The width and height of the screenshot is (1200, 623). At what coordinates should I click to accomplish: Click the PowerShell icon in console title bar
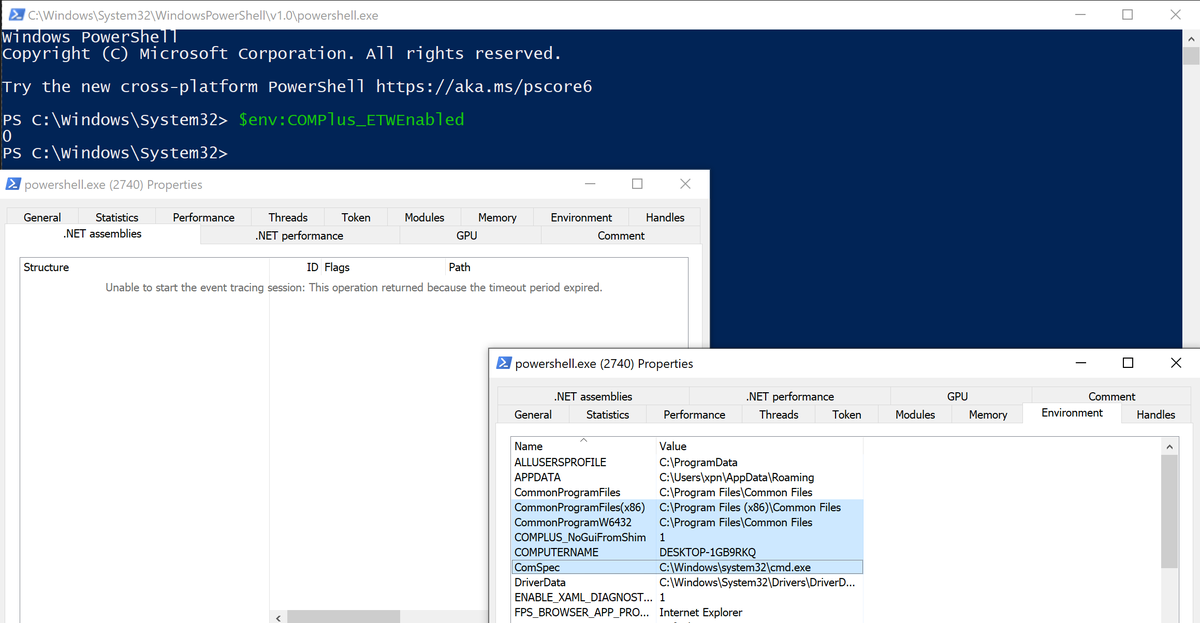coord(14,15)
